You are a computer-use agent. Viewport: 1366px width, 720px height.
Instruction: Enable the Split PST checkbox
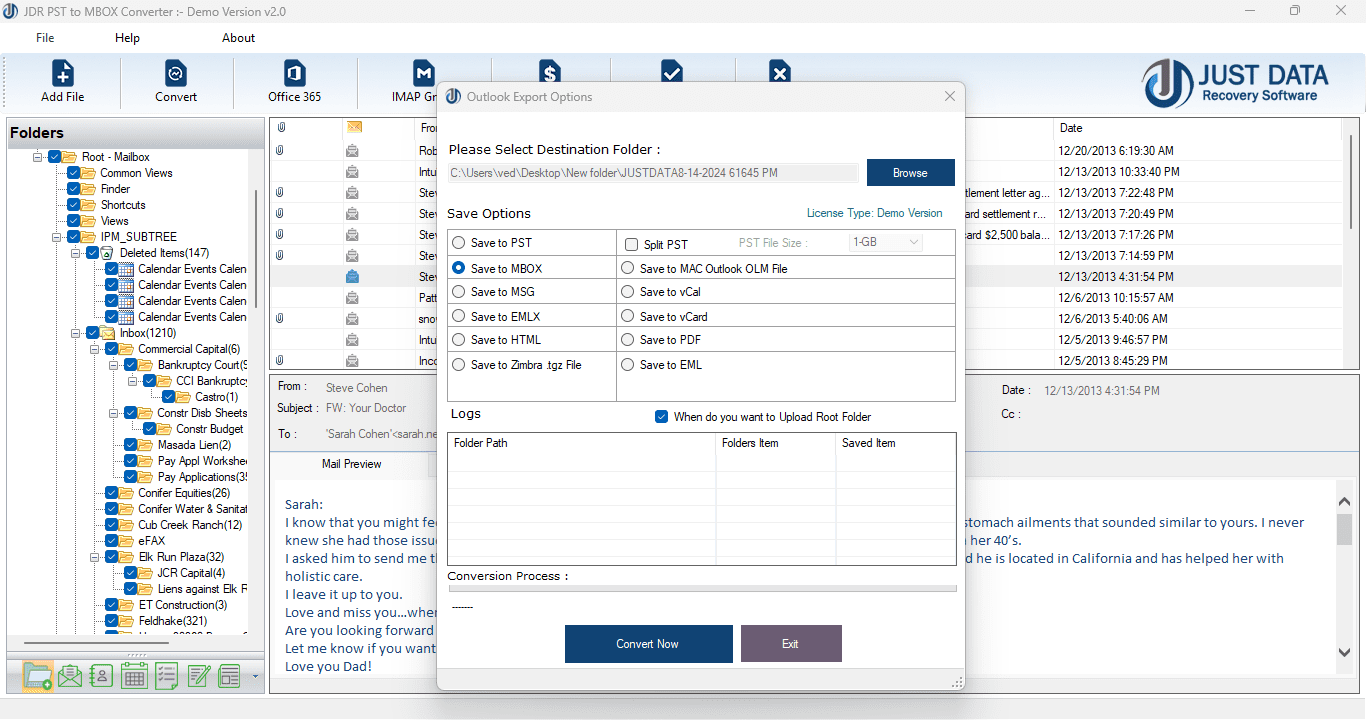[x=632, y=244]
